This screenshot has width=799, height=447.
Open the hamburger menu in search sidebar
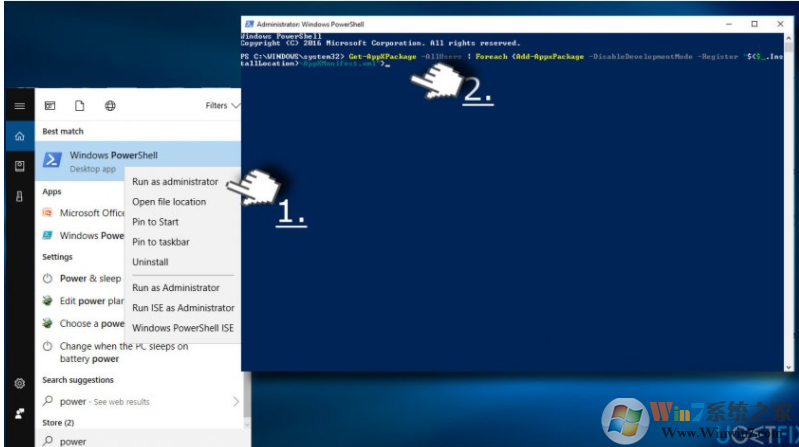point(19,106)
